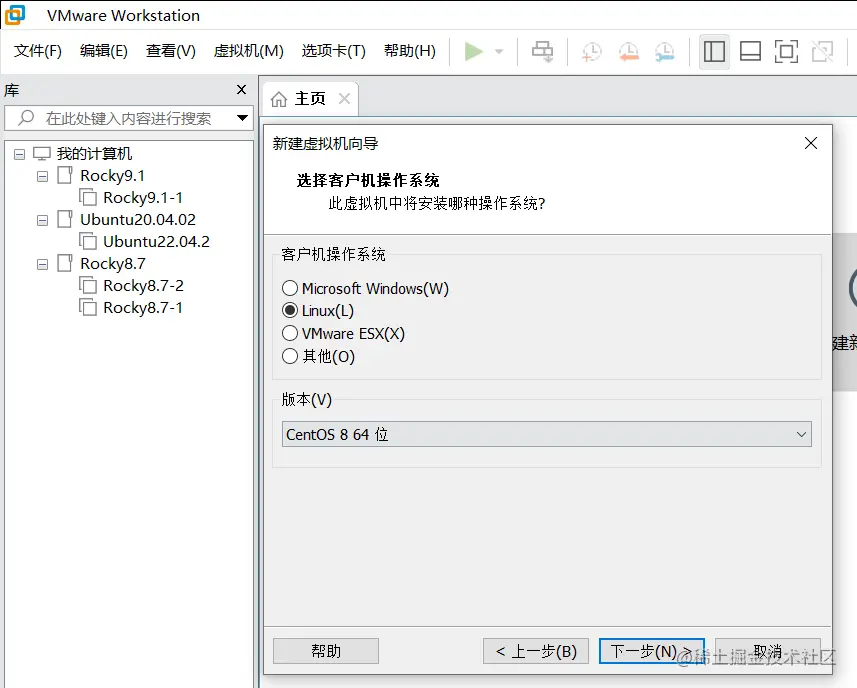Collapse the Ubuntu20.04.02 tree node
Screen dimensions: 857x688
(x=42, y=220)
